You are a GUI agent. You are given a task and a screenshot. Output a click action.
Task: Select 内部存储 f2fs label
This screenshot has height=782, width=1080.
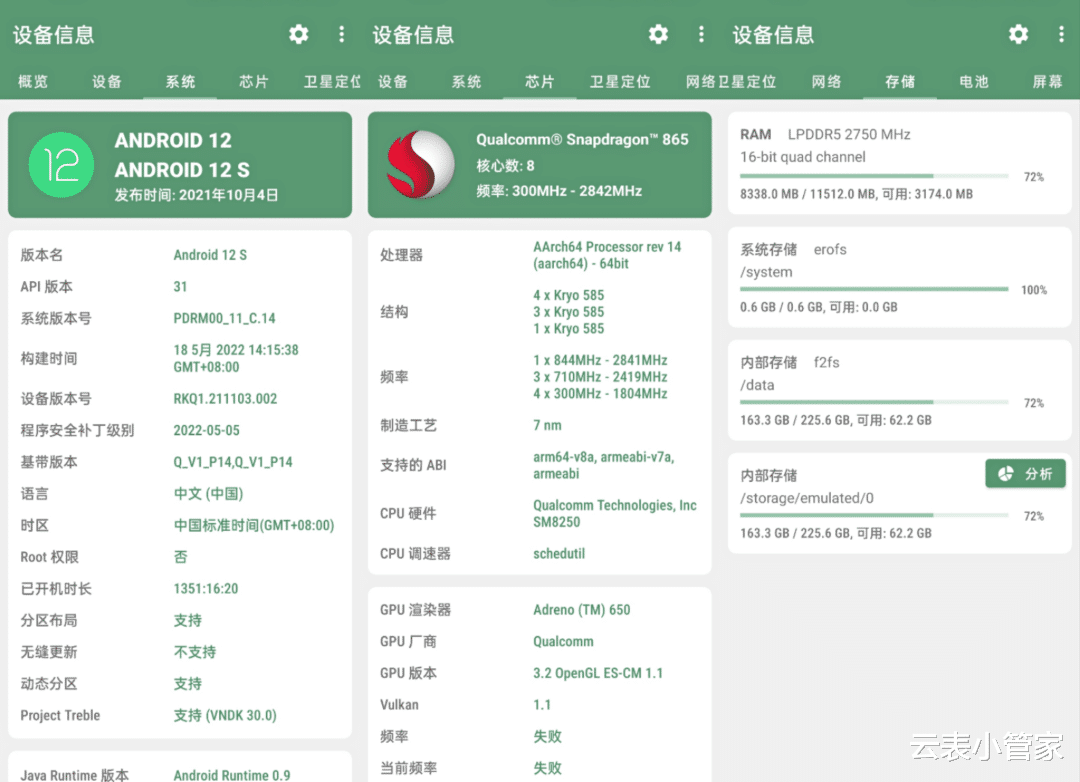790,362
